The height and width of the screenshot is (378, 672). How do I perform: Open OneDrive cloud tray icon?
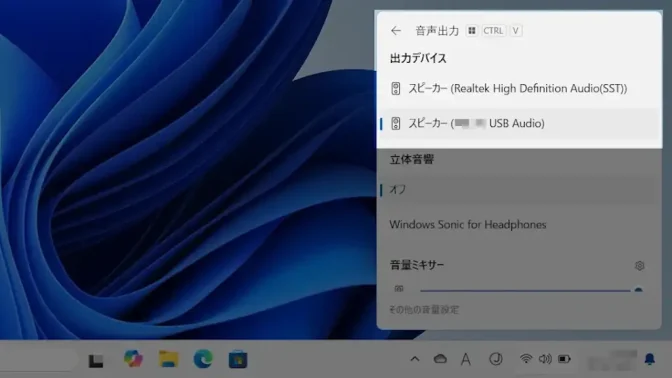440,359
